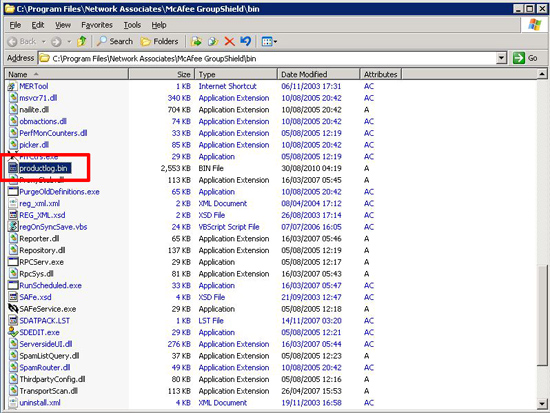
Task: Open the Views dropdown button
Action: tap(269, 41)
